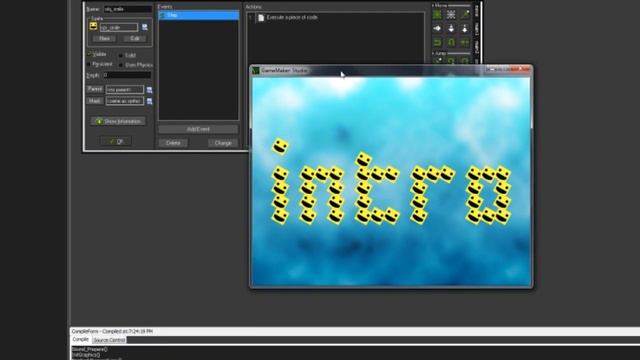Select the Set Gravity action icon
The width and height of the screenshot is (640, 360).
point(465,29)
